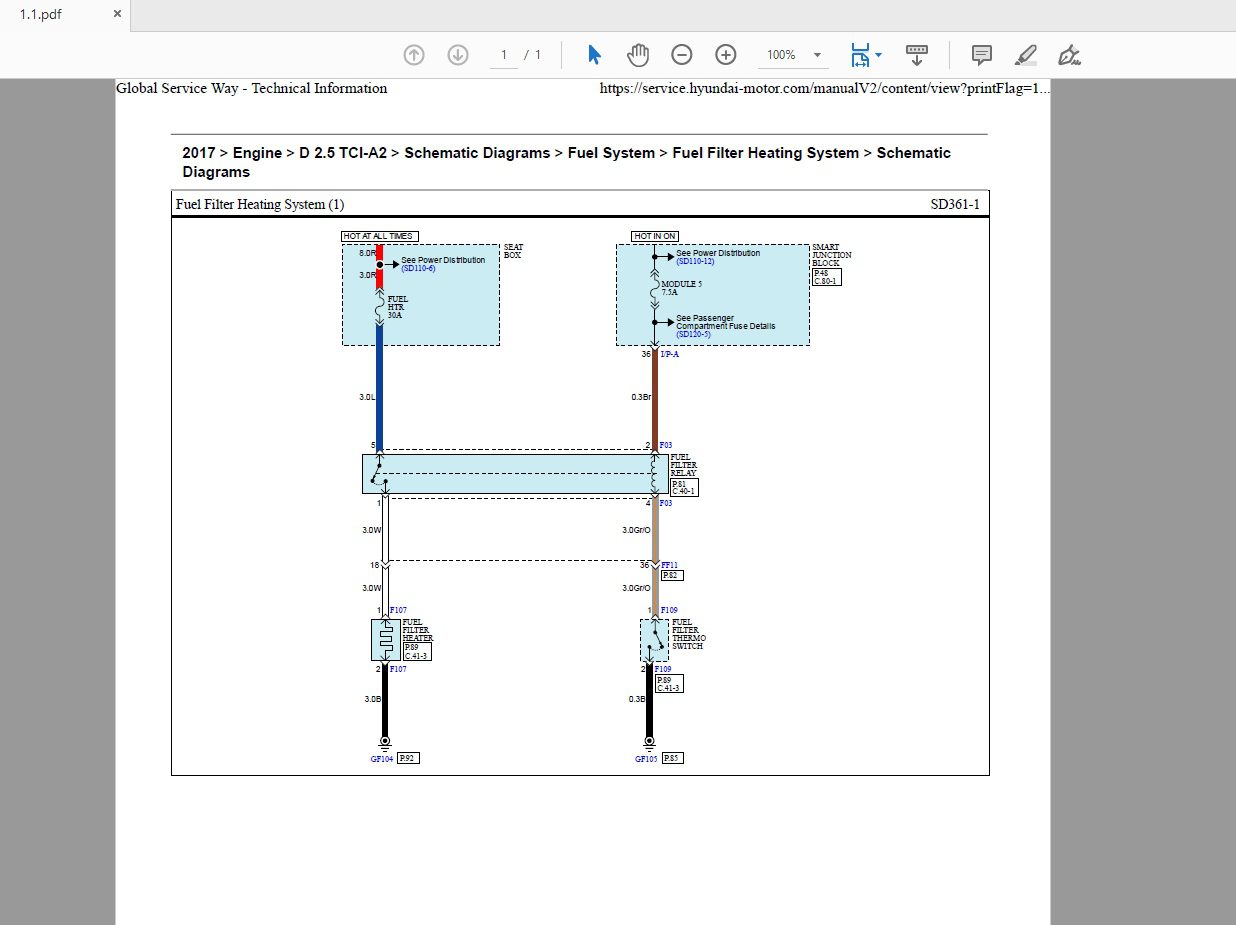Activate the hand pan tool

(638, 55)
